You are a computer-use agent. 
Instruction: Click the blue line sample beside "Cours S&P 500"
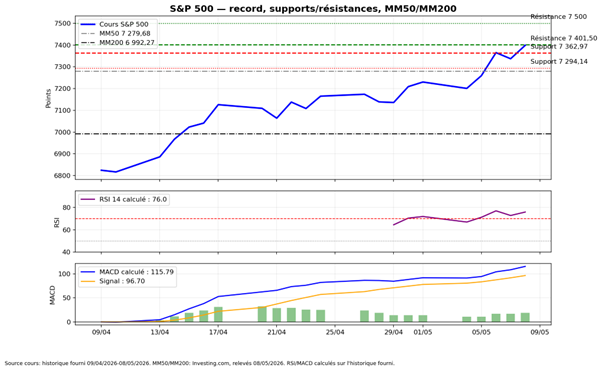88,24
